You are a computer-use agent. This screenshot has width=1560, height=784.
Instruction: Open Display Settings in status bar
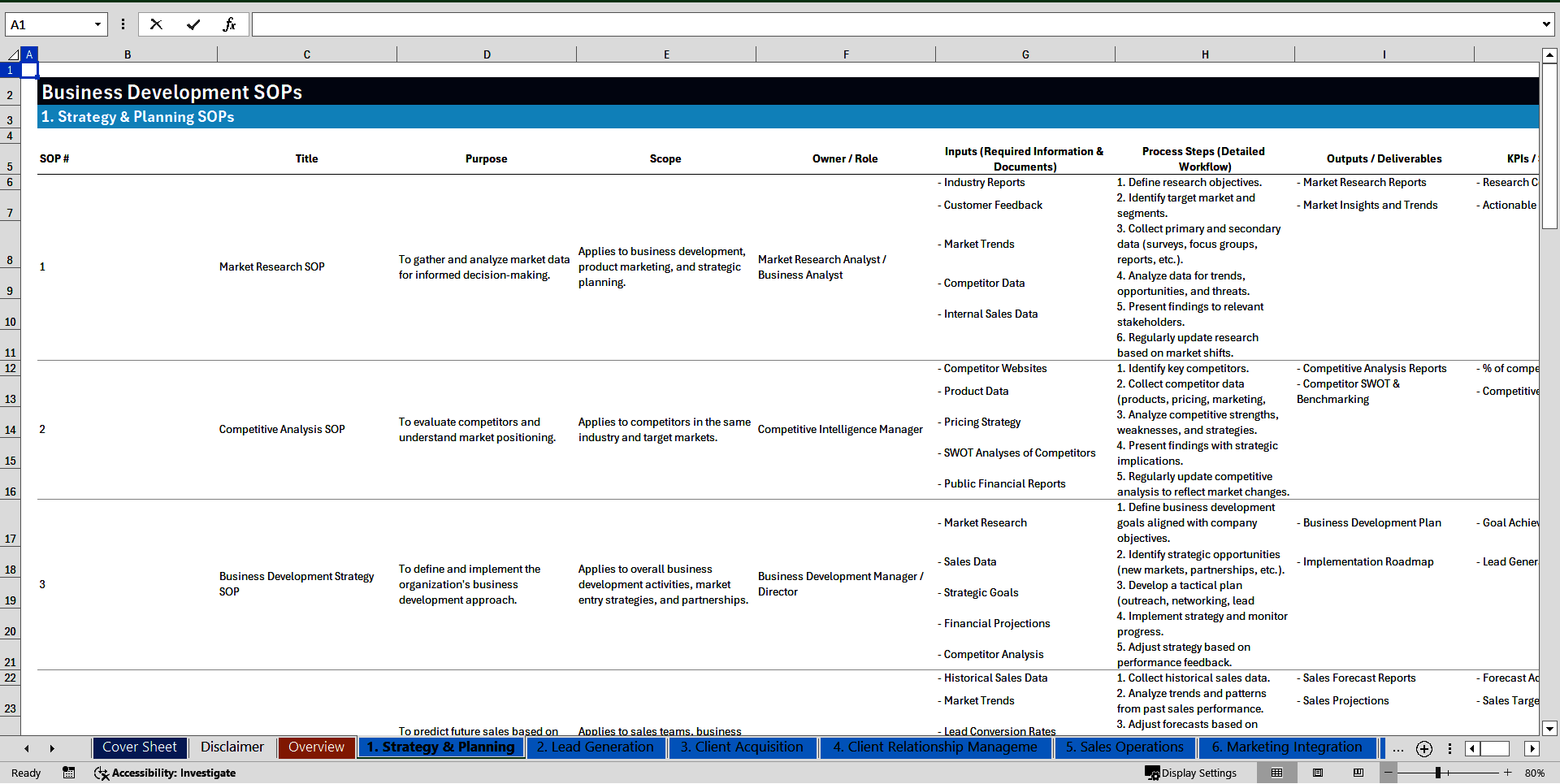pos(1191,773)
